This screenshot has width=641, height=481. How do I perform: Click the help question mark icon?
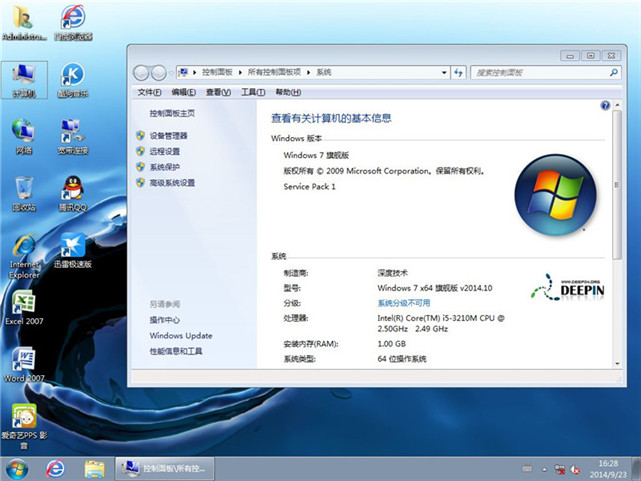(605, 105)
